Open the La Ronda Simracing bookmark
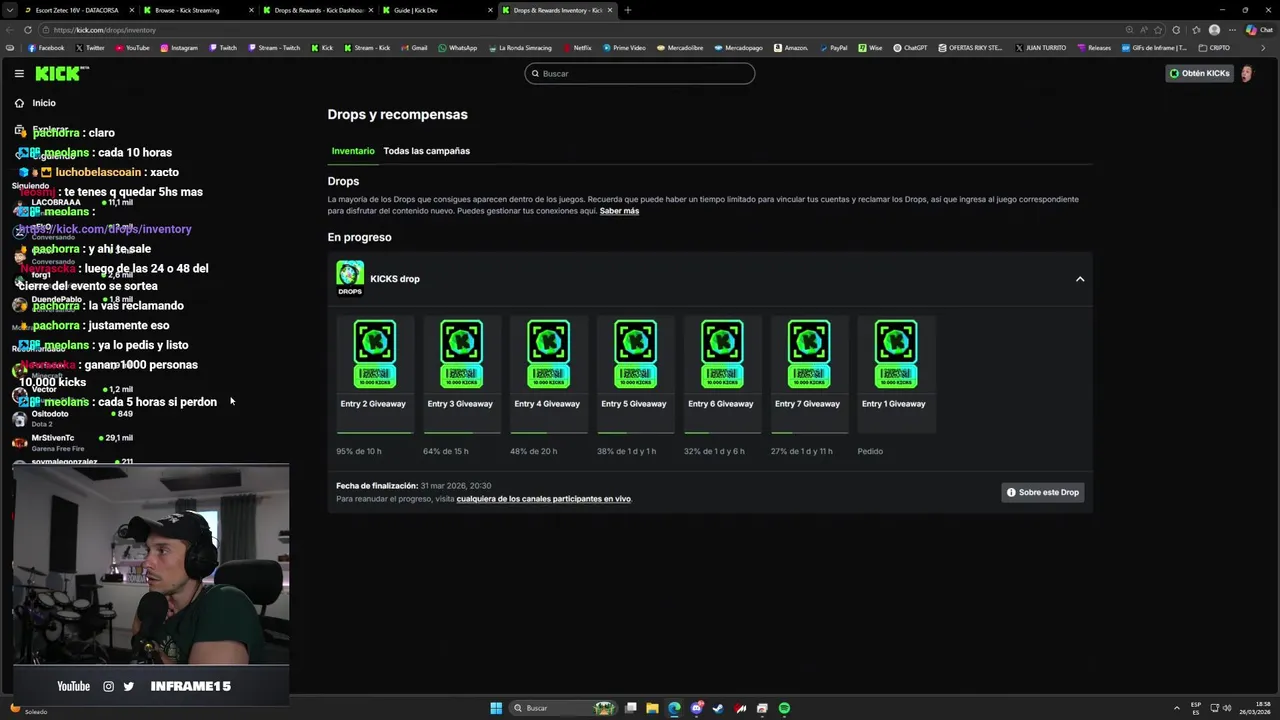This screenshot has height=720, width=1280. tap(520, 47)
